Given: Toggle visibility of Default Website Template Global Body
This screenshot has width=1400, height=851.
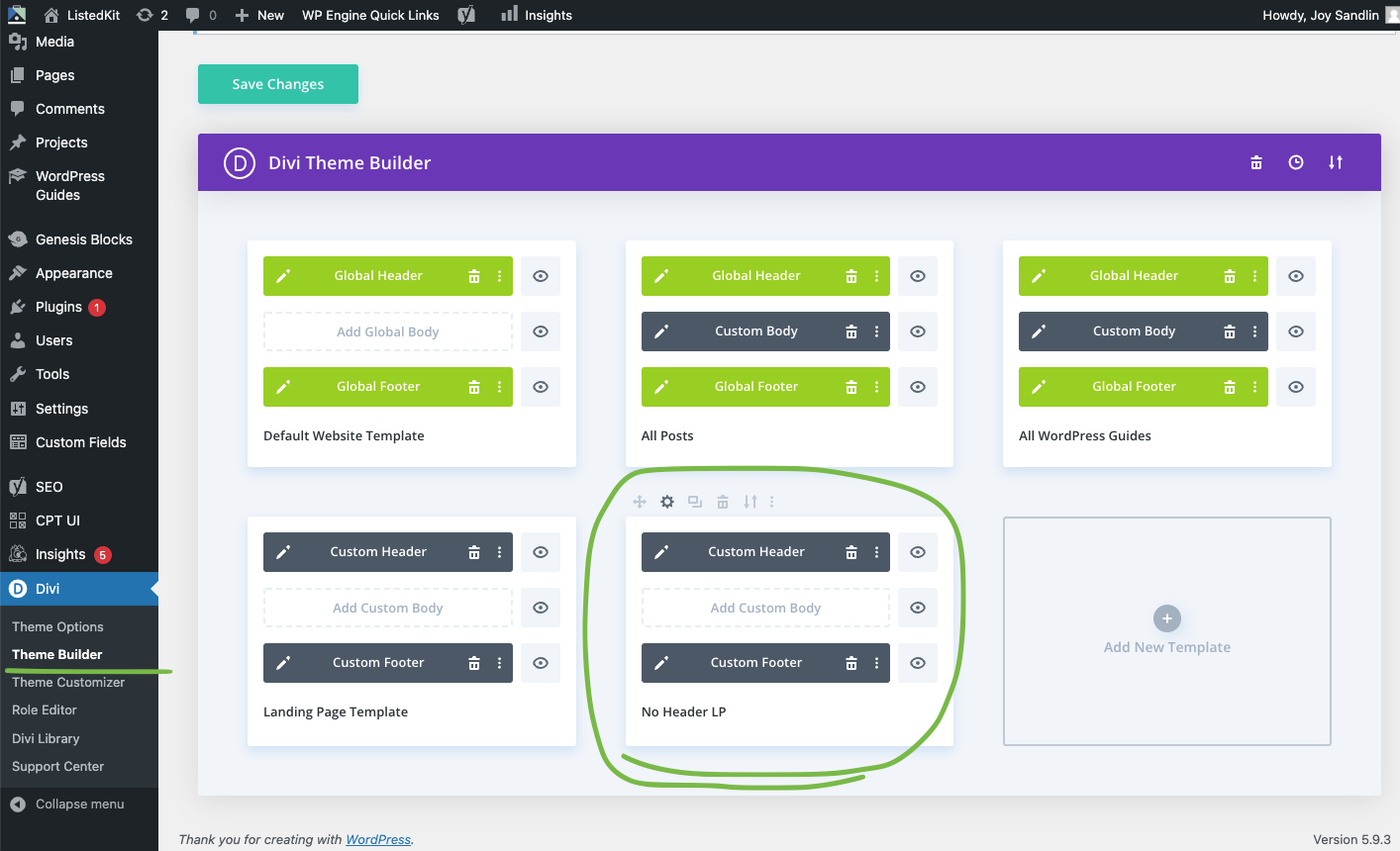Looking at the screenshot, I should (541, 331).
